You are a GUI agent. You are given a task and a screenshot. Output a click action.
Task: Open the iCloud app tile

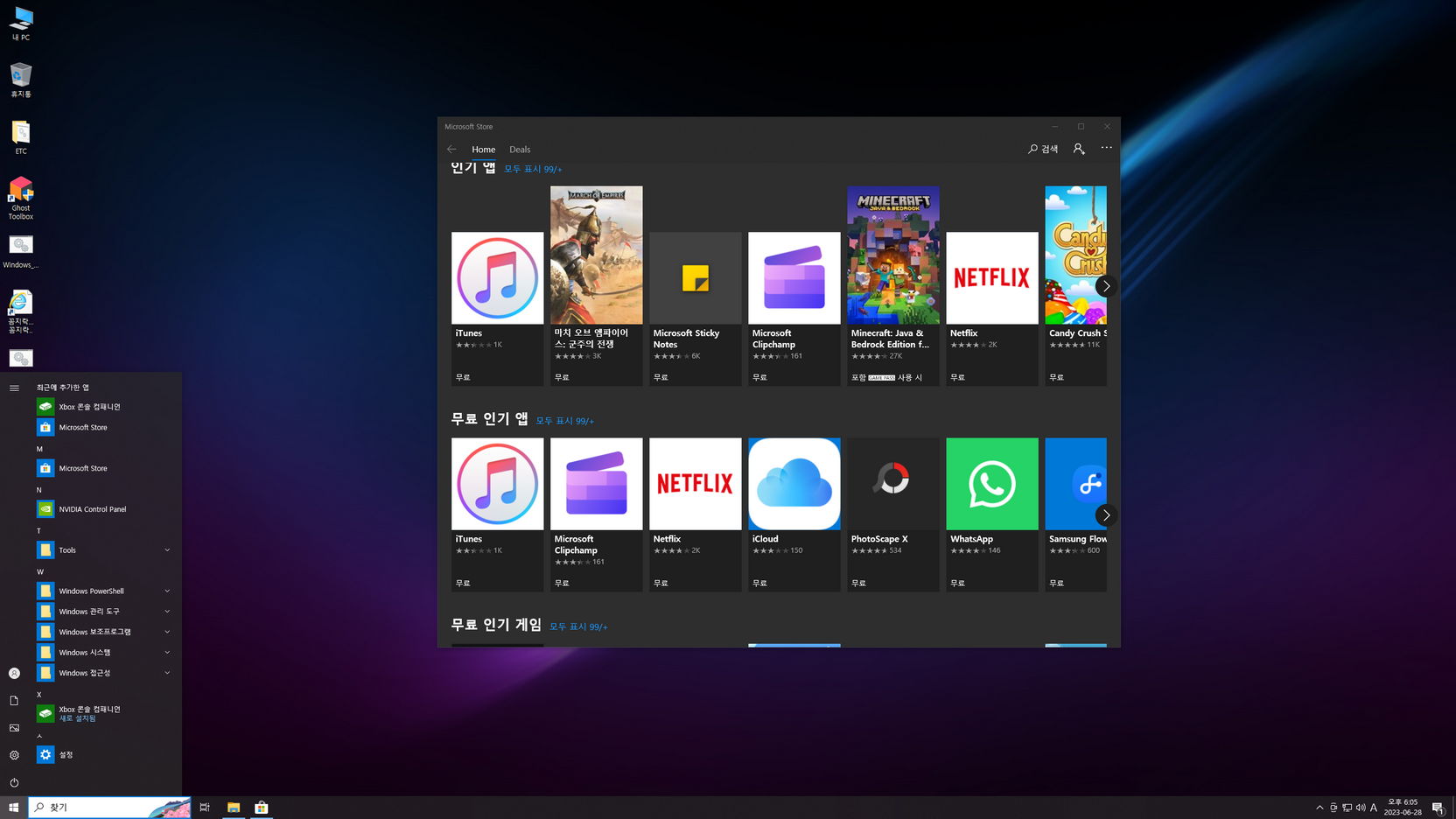click(x=794, y=514)
